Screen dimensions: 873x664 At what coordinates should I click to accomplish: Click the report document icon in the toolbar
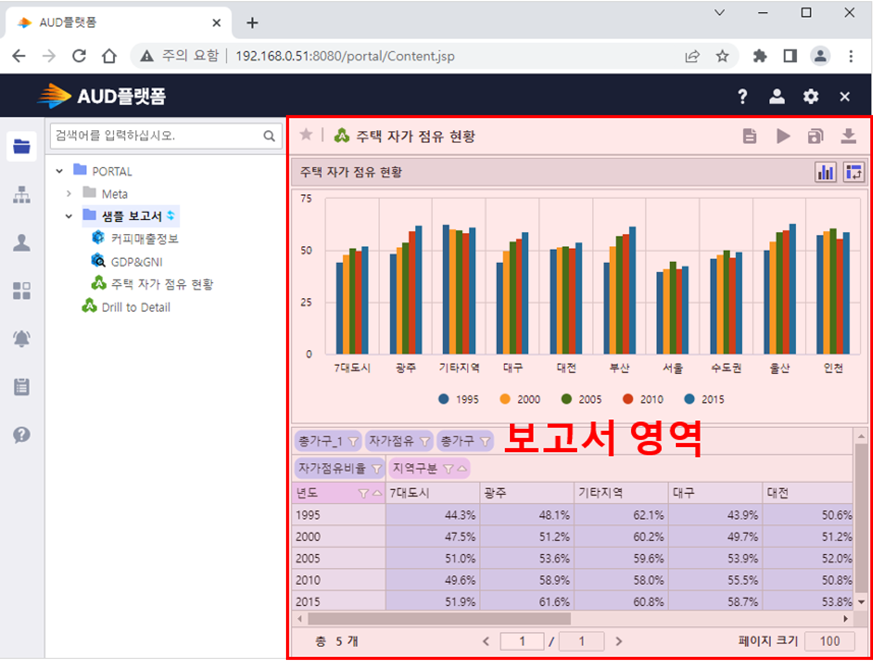[x=749, y=136]
